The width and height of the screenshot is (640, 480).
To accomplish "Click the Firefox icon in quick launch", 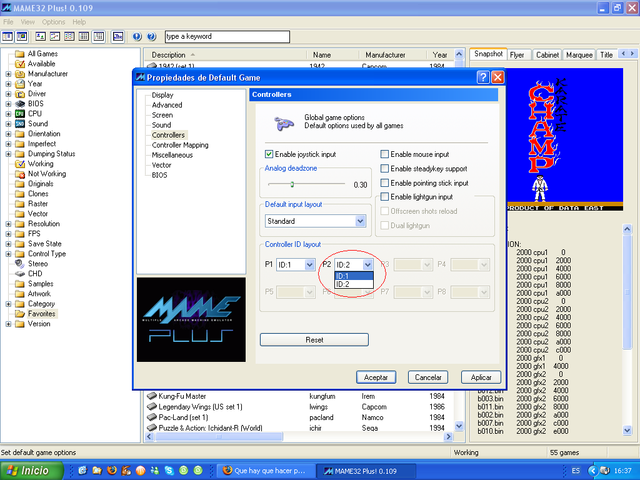I will pyautogui.click(x=111, y=470).
